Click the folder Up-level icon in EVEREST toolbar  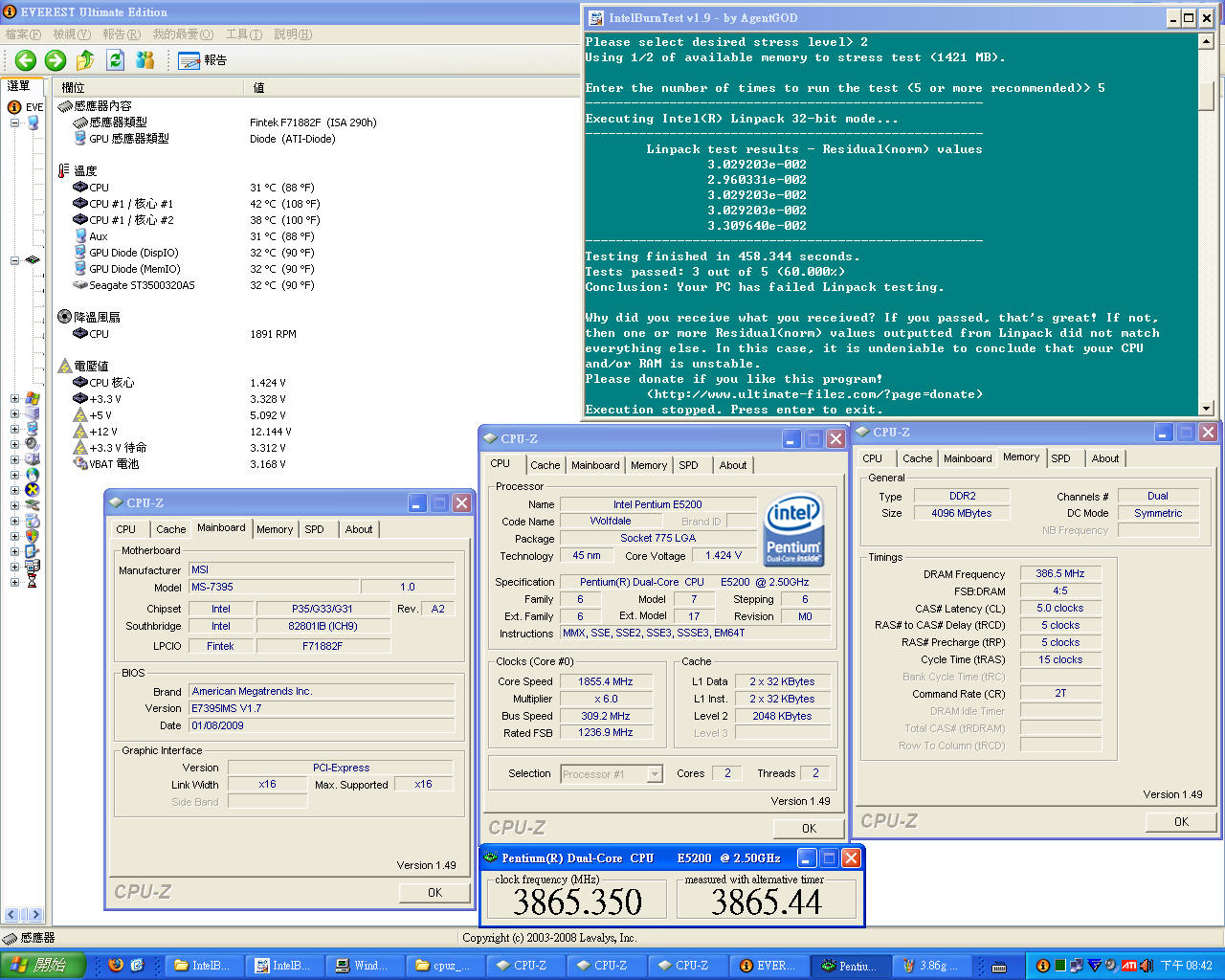point(85,60)
